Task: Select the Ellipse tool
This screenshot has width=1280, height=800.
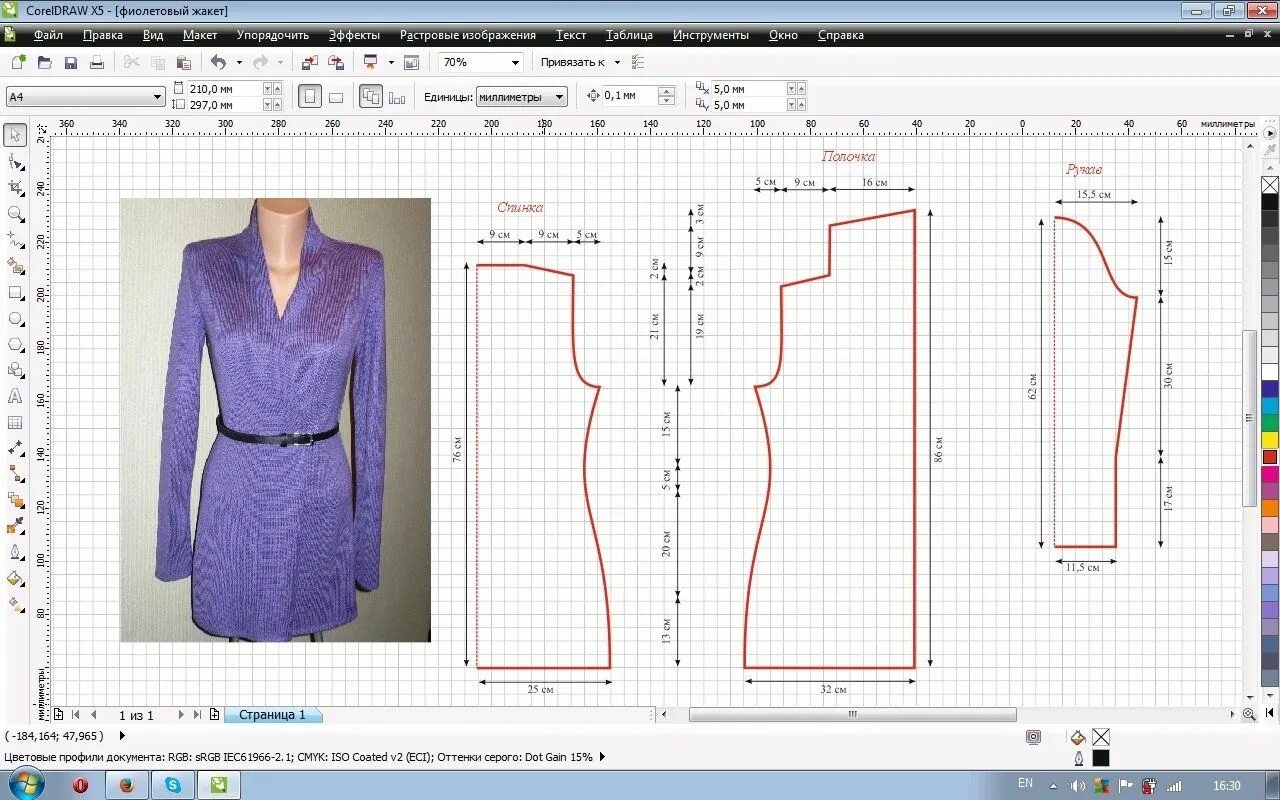Action: pos(15,318)
